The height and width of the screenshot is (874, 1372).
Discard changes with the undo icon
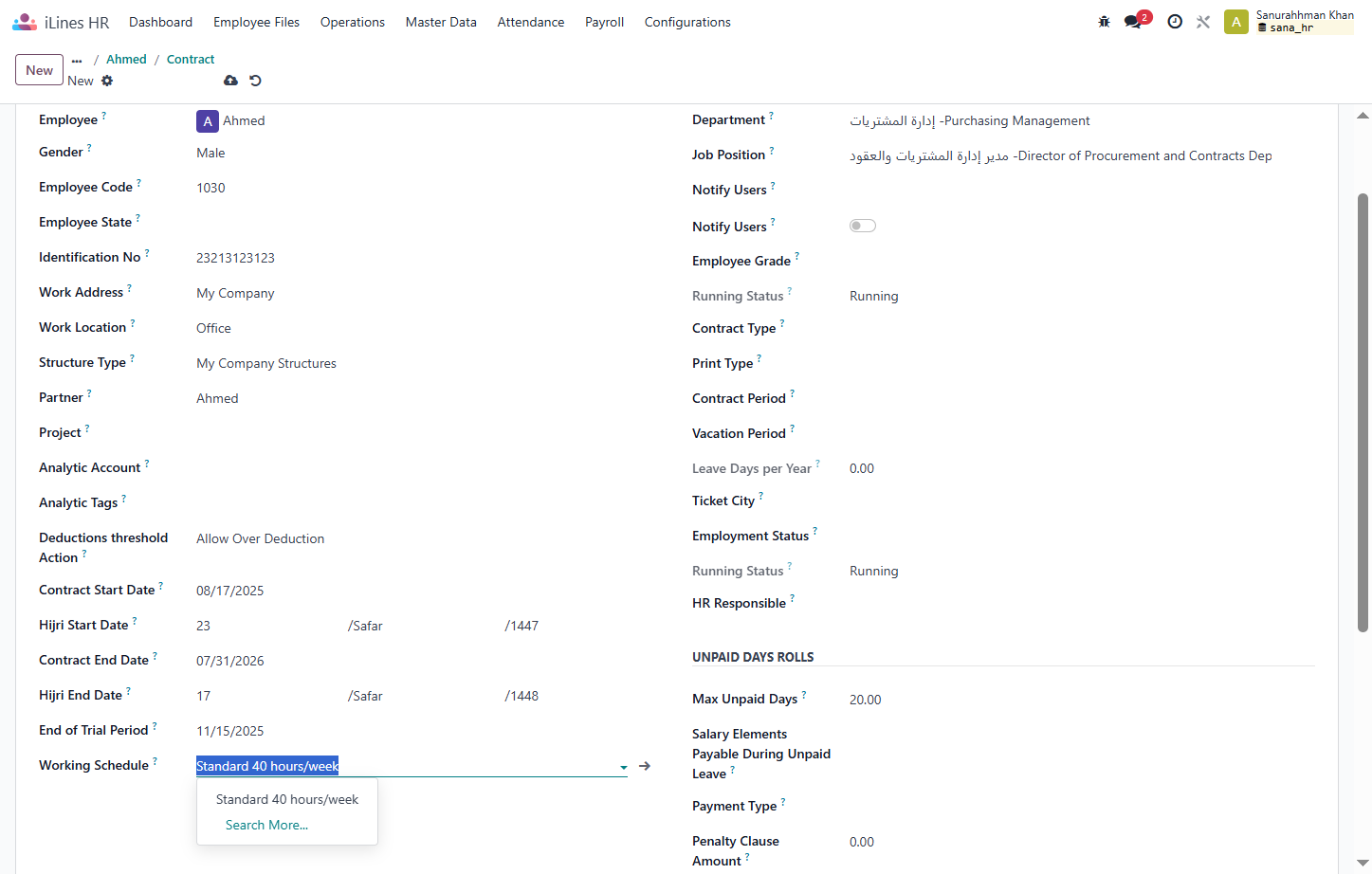255,81
